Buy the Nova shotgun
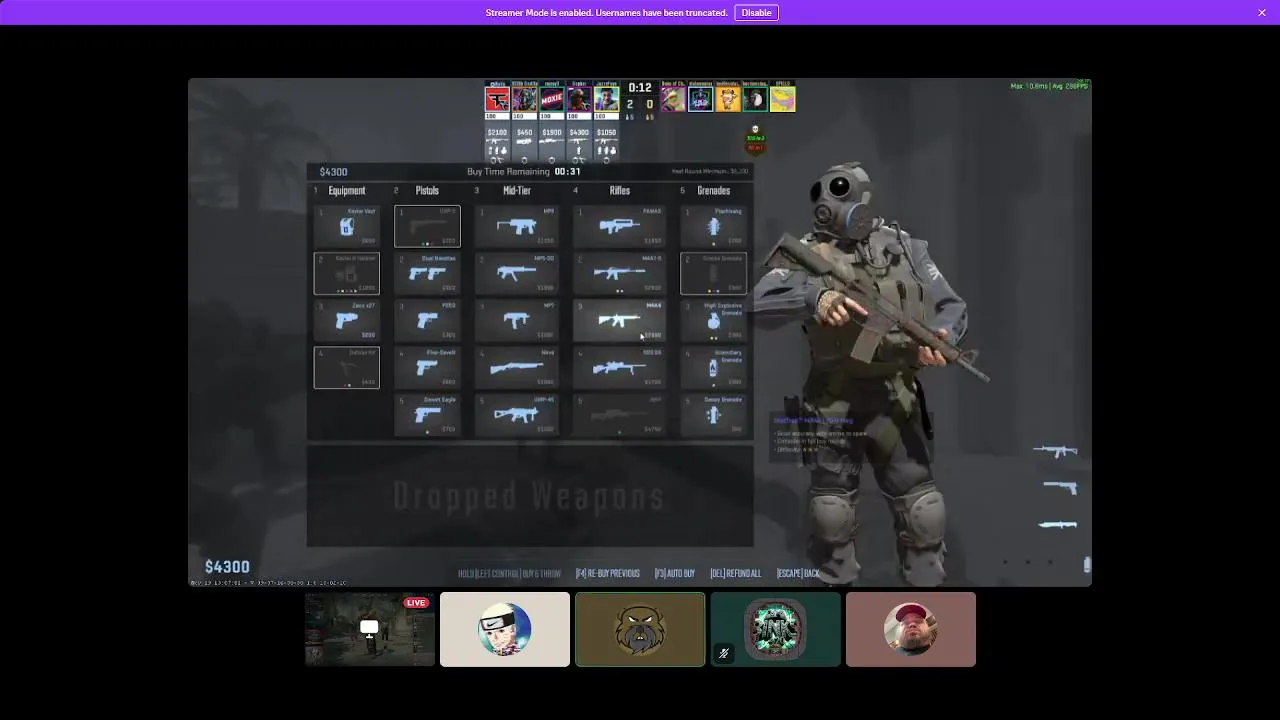The height and width of the screenshot is (720, 1280). (x=516, y=367)
